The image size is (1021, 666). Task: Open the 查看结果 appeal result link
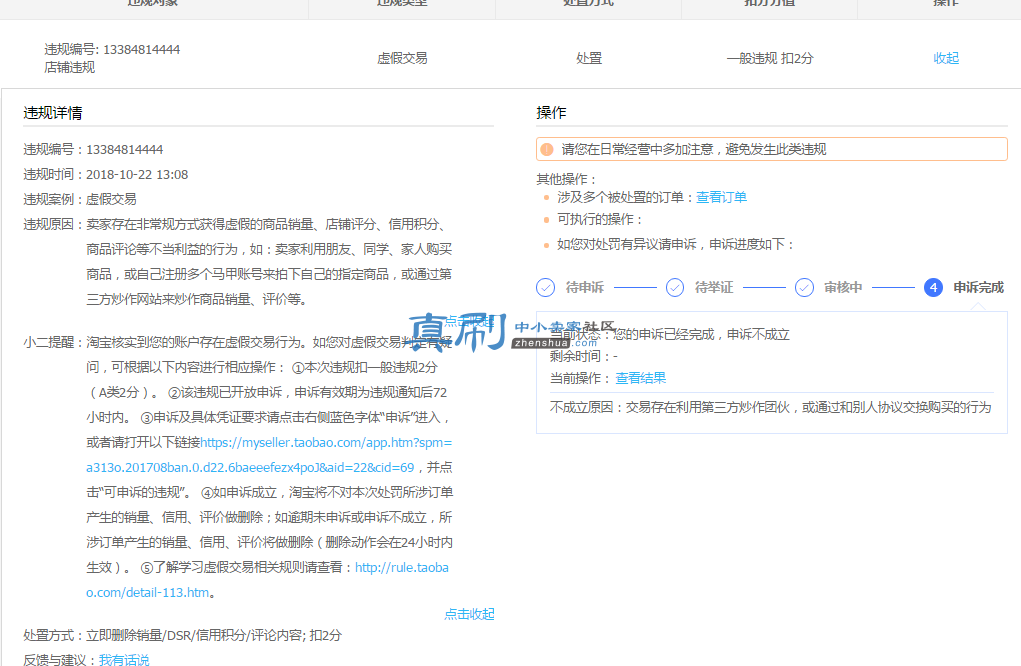click(x=641, y=378)
